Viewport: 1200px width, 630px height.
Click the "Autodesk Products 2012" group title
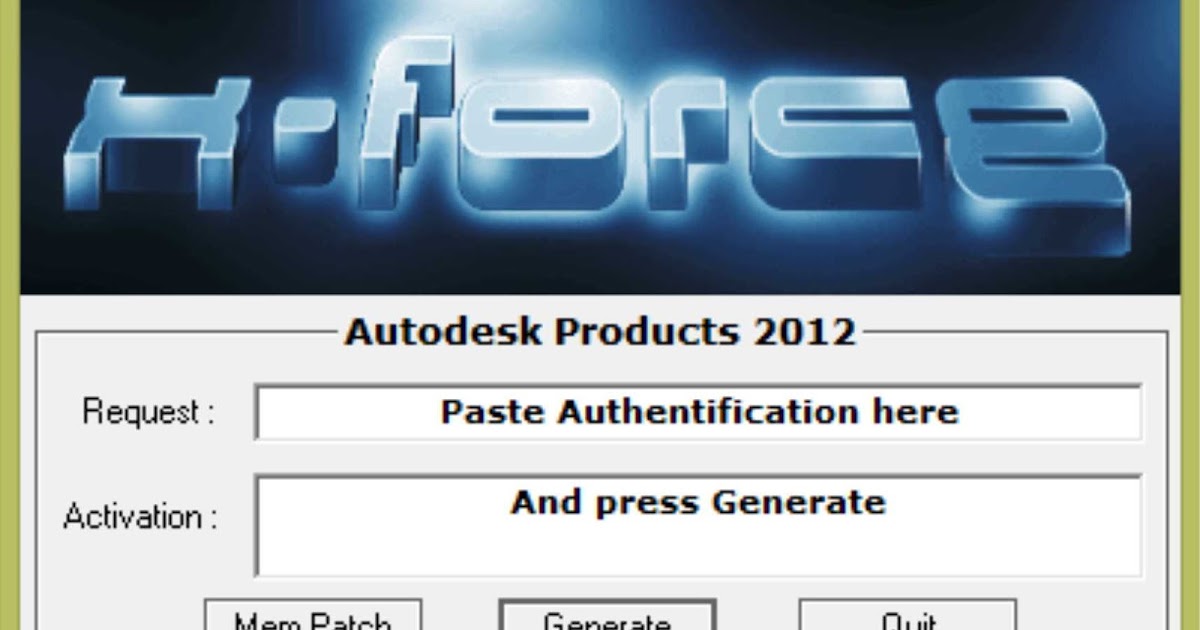[600, 331]
